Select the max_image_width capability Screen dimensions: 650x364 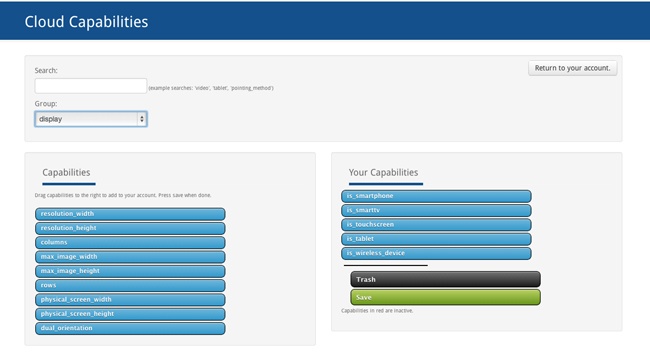coord(130,257)
